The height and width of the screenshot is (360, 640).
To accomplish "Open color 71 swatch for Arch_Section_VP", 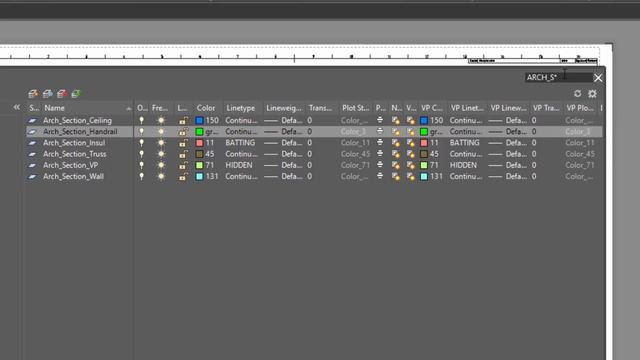I will tap(199, 165).
